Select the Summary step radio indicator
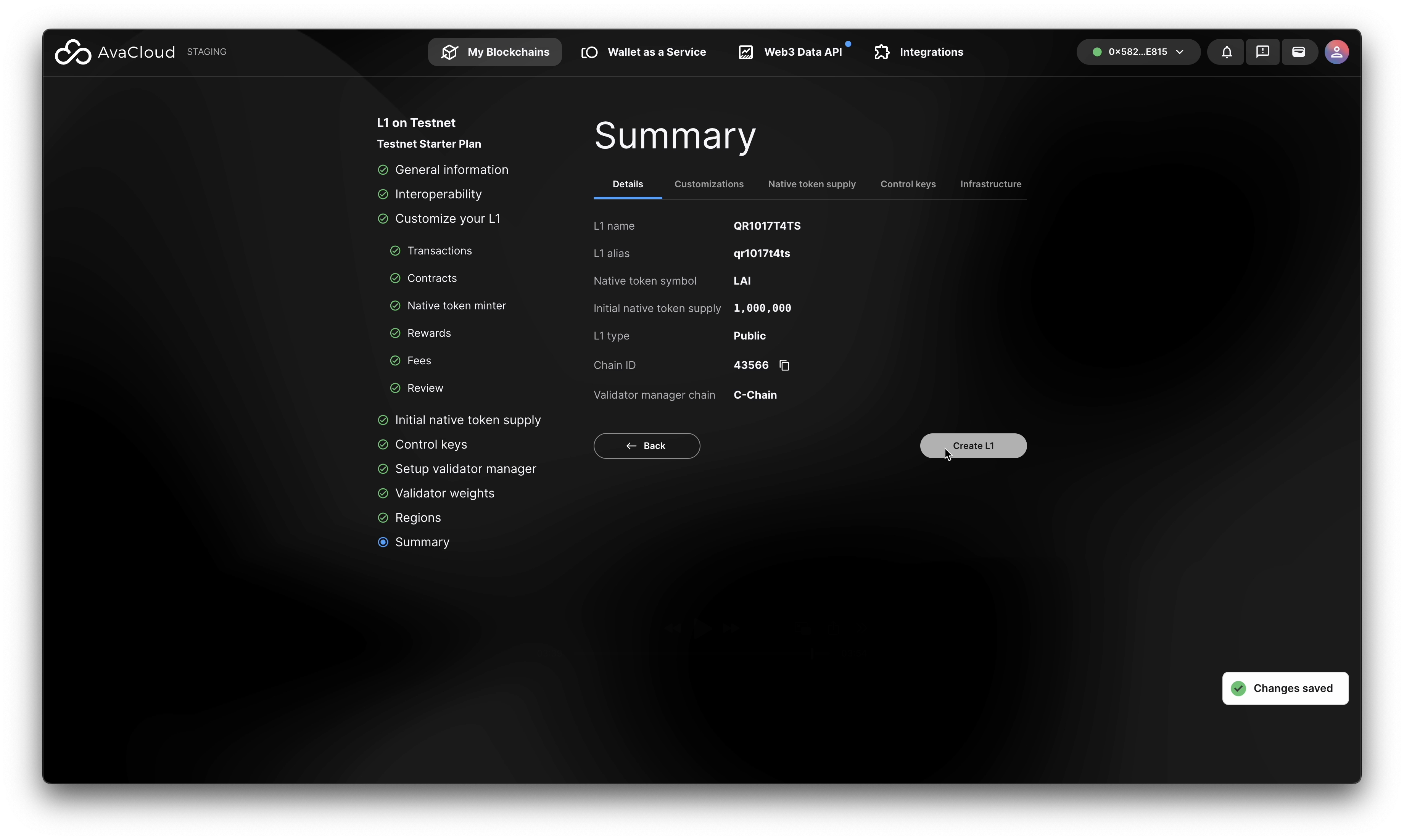The image size is (1404, 840). point(383,542)
